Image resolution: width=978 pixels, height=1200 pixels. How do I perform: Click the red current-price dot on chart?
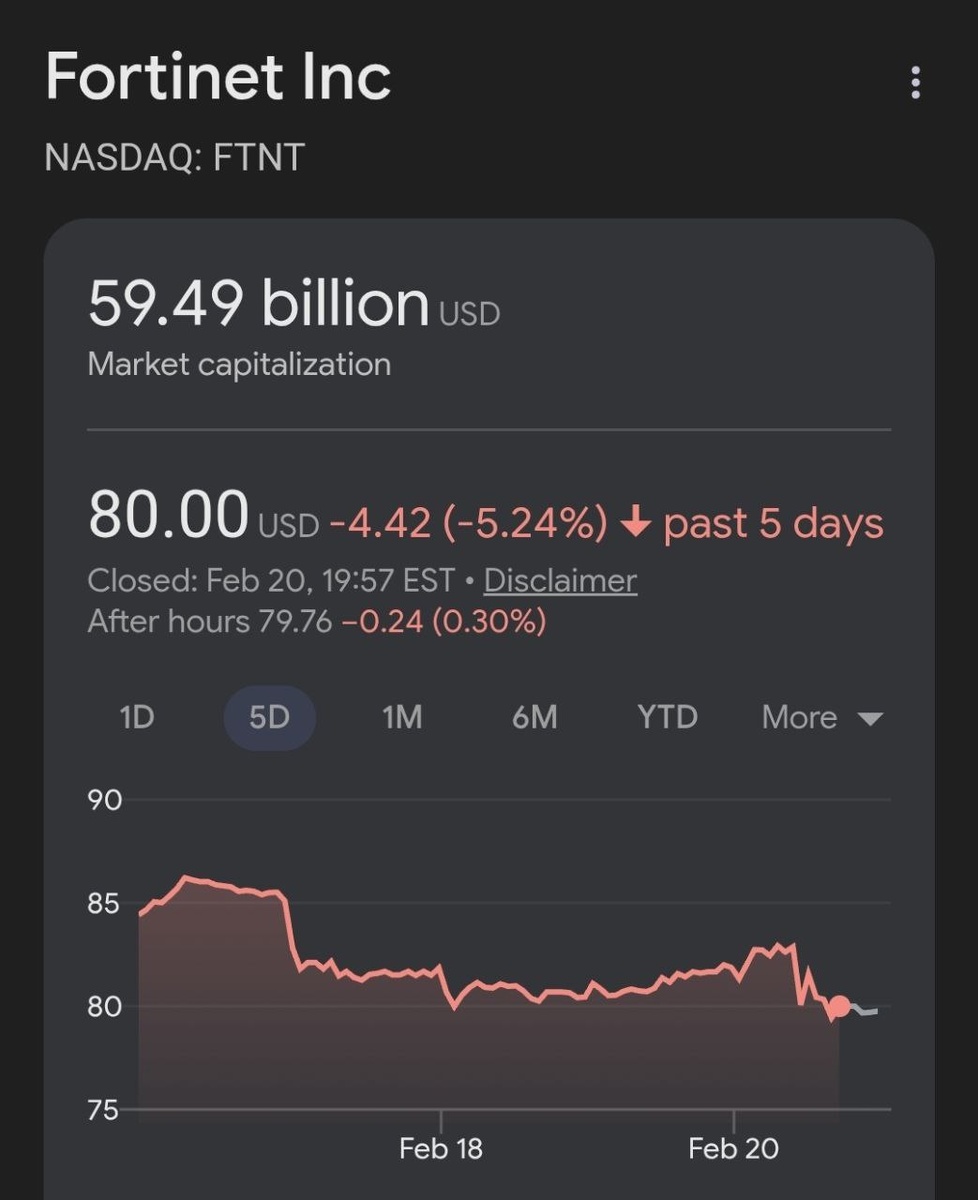[839, 1006]
